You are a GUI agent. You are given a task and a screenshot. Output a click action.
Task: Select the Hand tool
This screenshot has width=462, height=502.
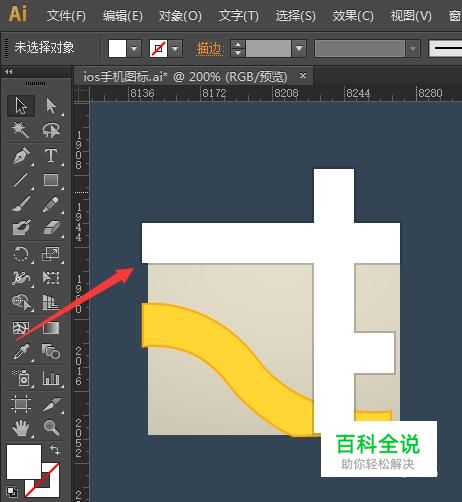pyautogui.click(x=21, y=427)
